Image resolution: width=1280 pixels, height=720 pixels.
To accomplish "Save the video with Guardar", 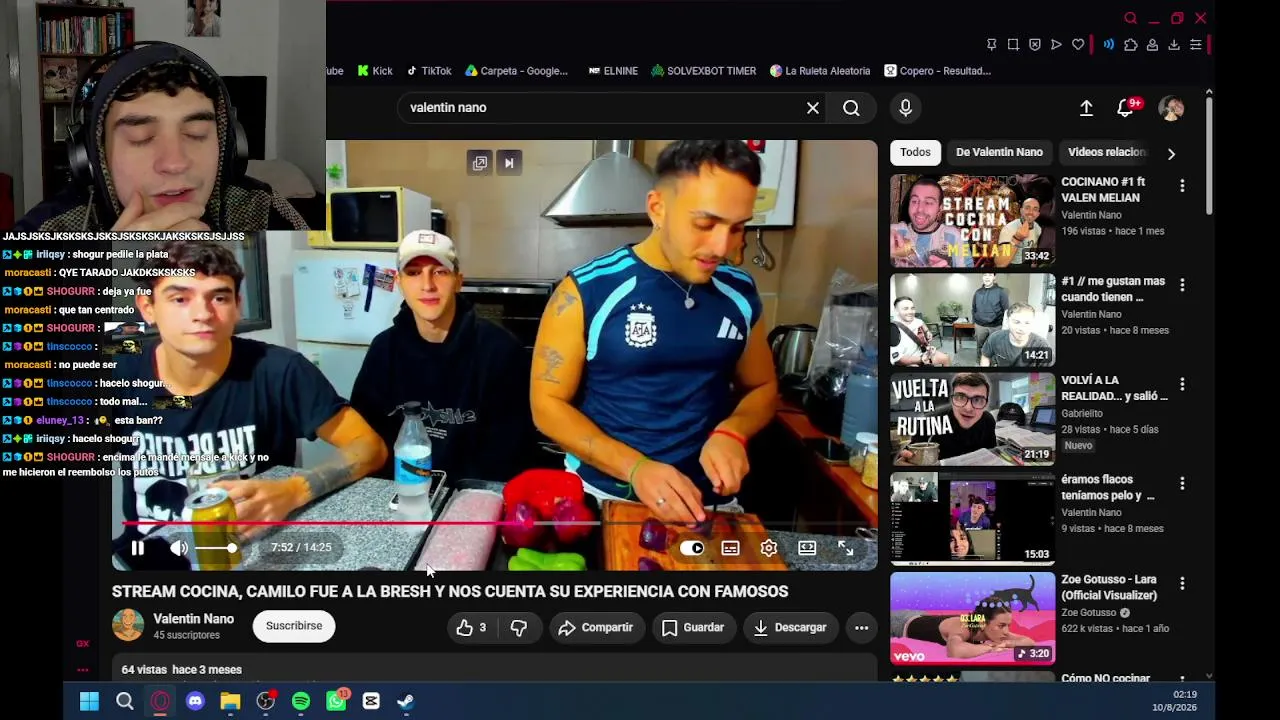I will click(693, 628).
